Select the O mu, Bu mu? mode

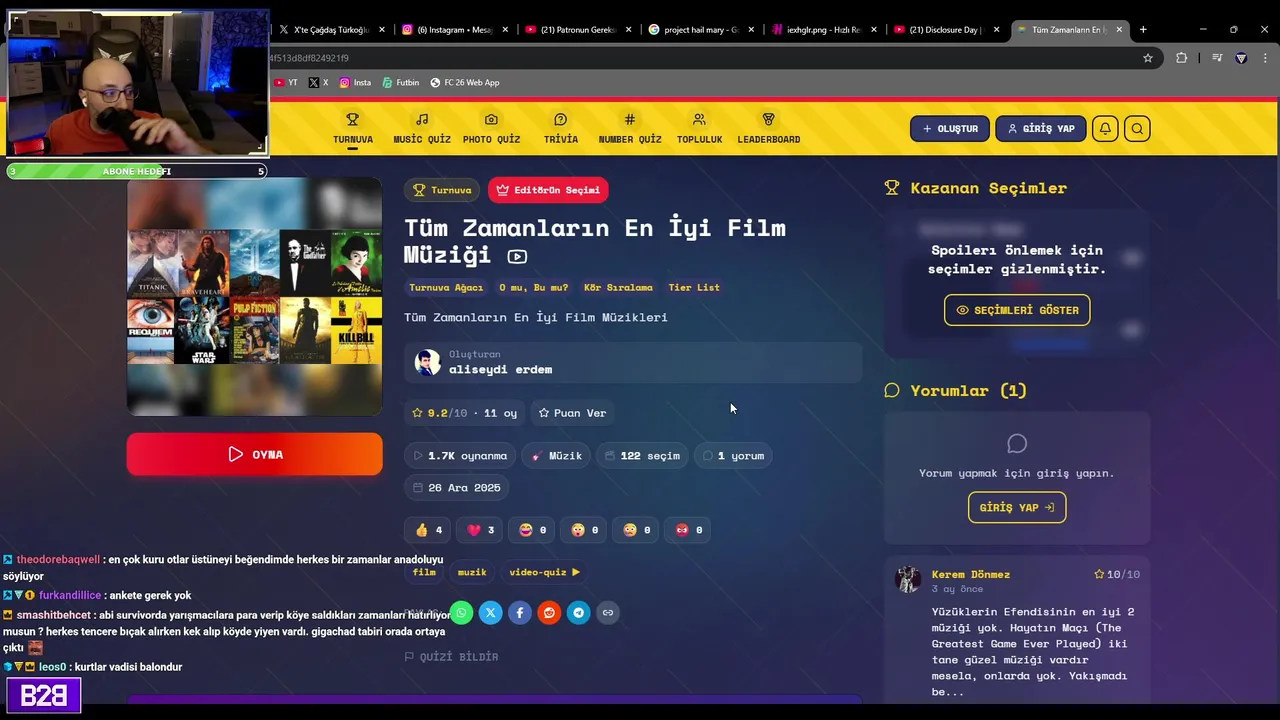point(534,288)
